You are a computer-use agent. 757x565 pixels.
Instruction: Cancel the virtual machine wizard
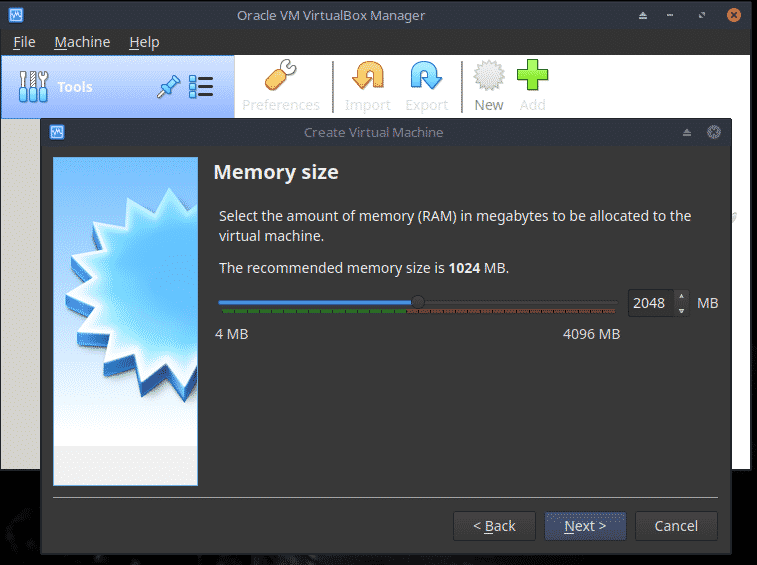point(676,526)
